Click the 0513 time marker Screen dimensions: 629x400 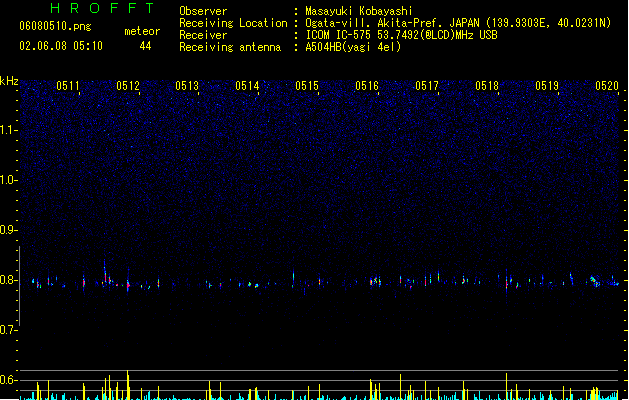[187, 86]
